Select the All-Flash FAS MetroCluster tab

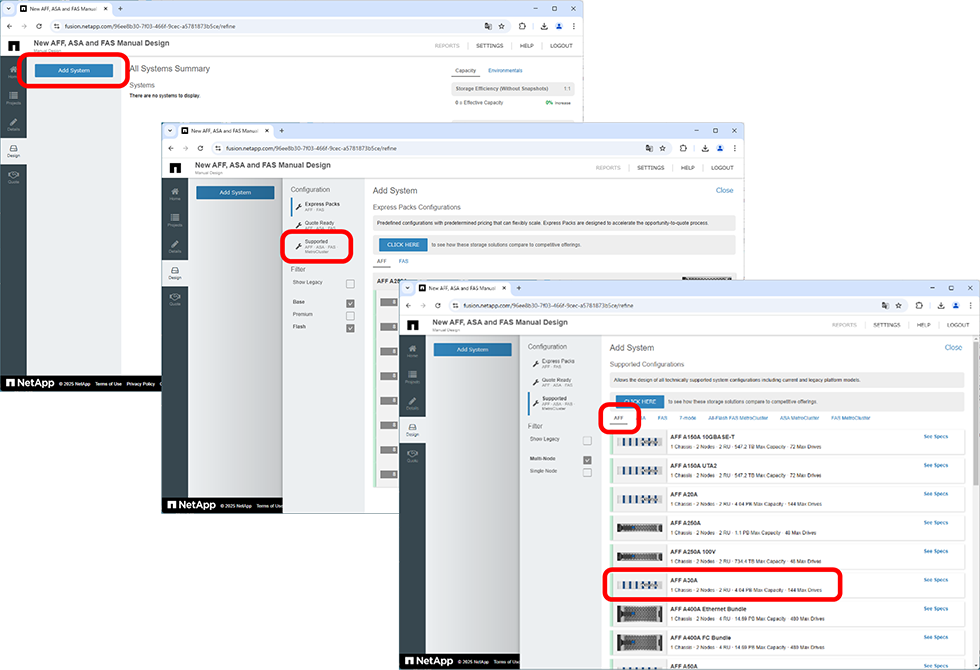coord(738,418)
